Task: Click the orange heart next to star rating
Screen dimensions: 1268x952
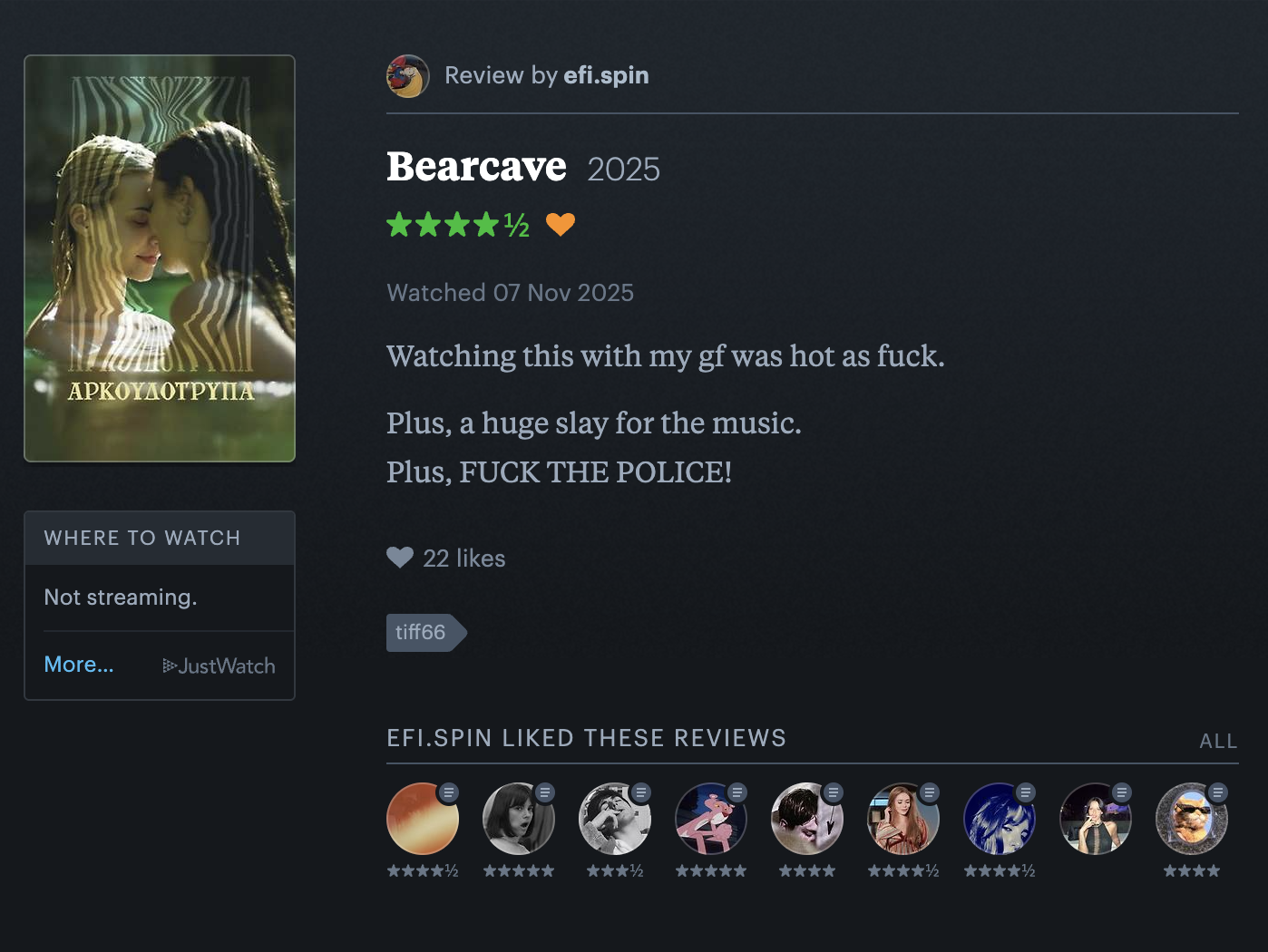Action: click(561, 224)
